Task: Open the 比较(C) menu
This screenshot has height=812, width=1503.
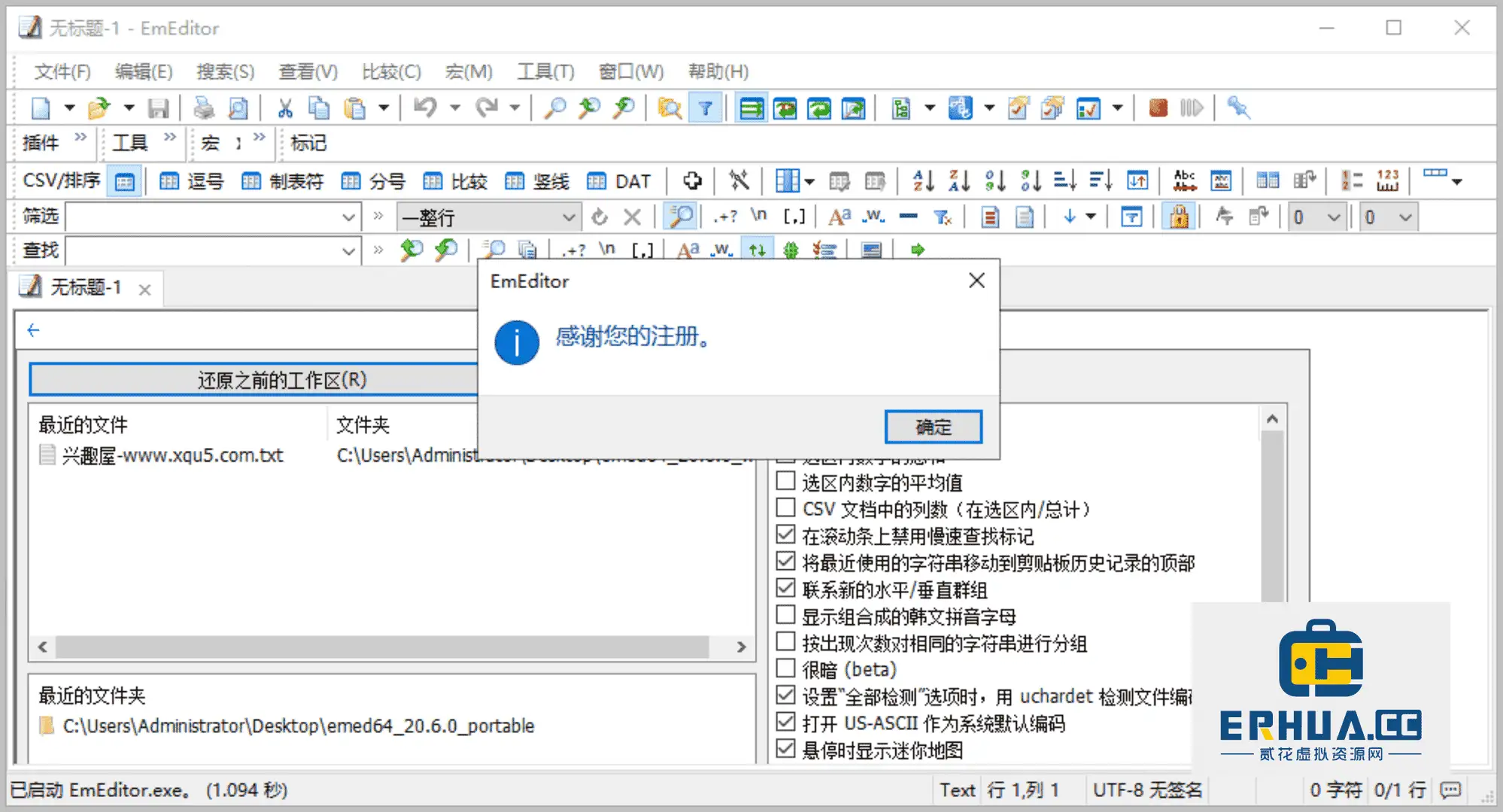Action: (391, 71)
